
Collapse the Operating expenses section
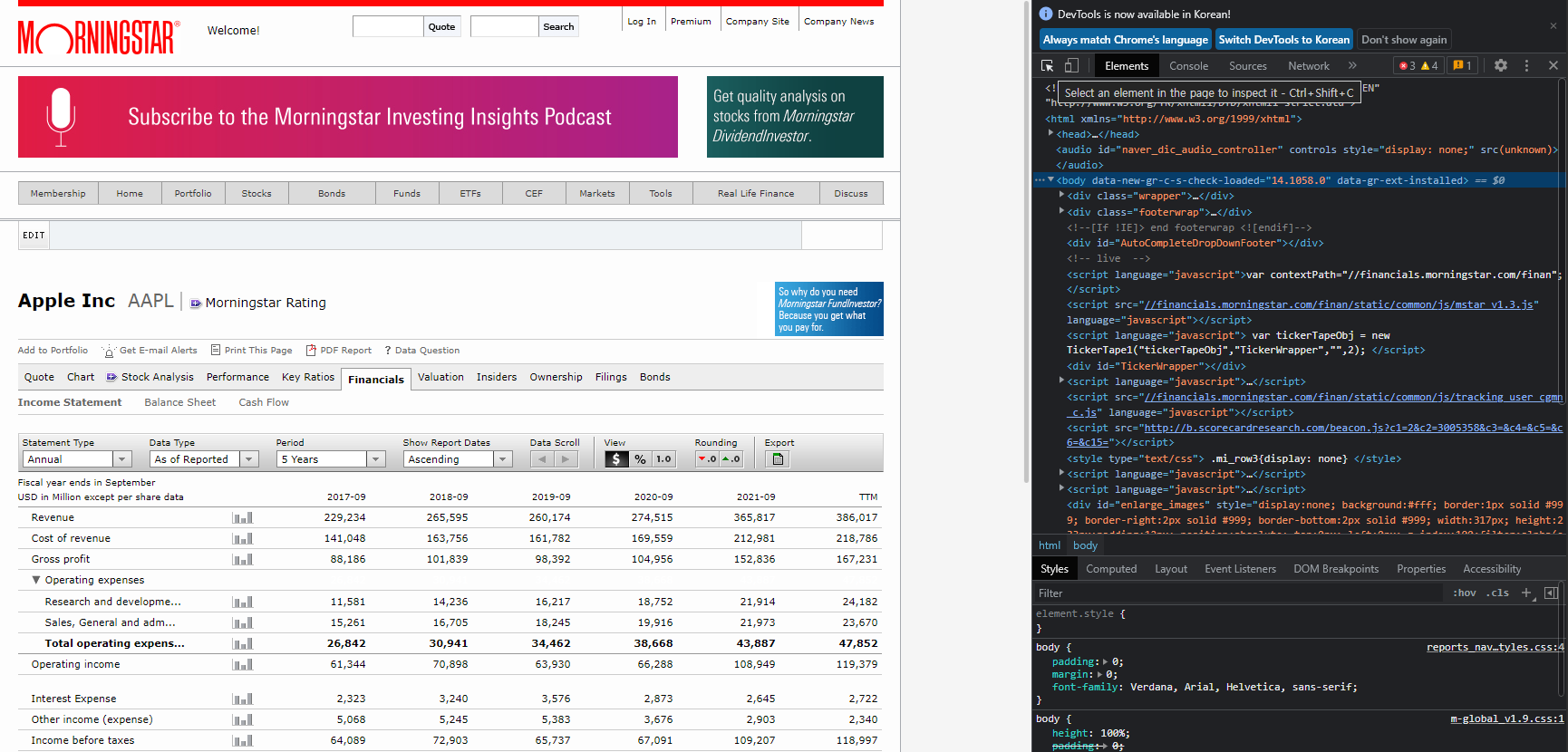coord(36,580)
